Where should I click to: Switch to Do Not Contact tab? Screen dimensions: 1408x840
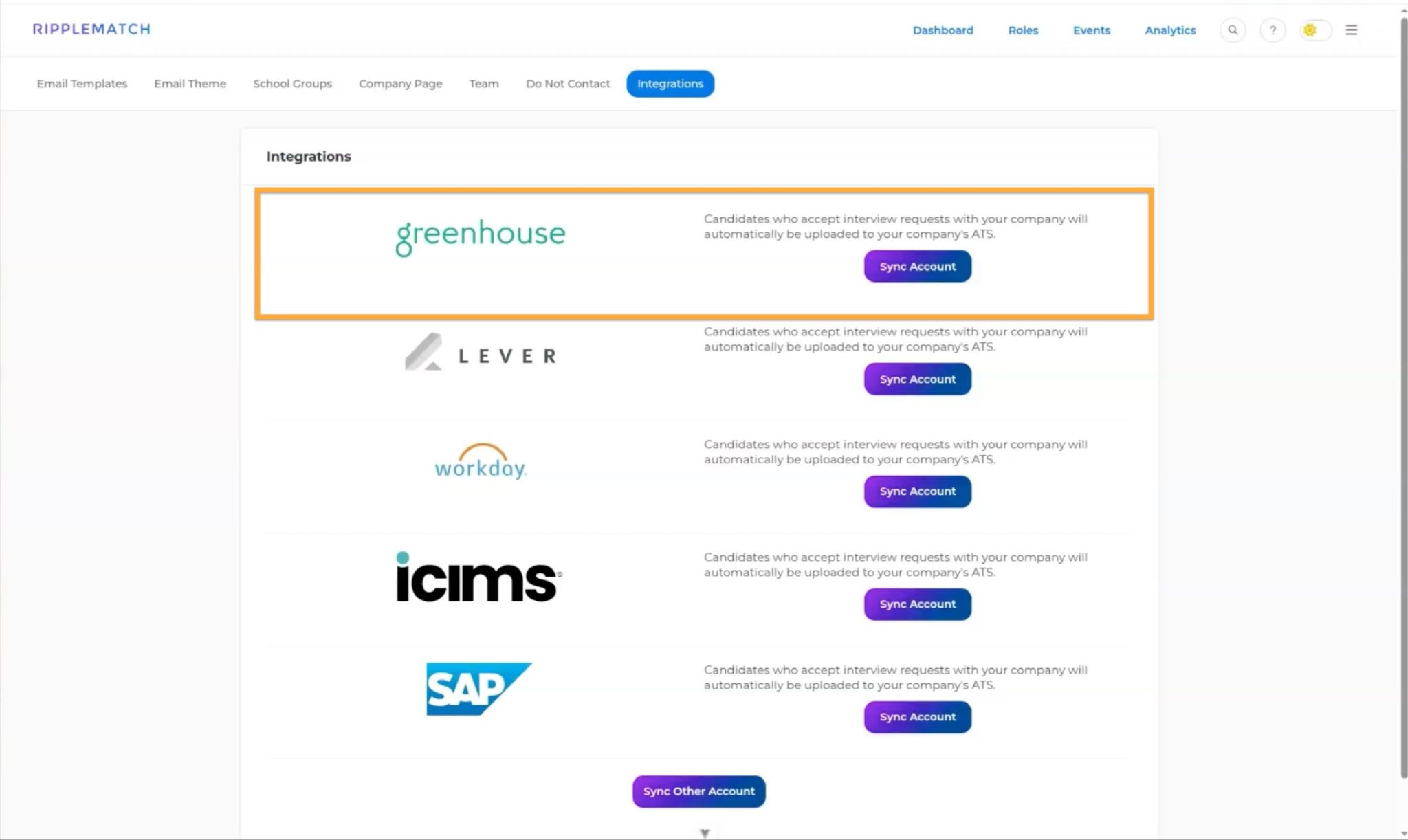[x=568, y=84]
